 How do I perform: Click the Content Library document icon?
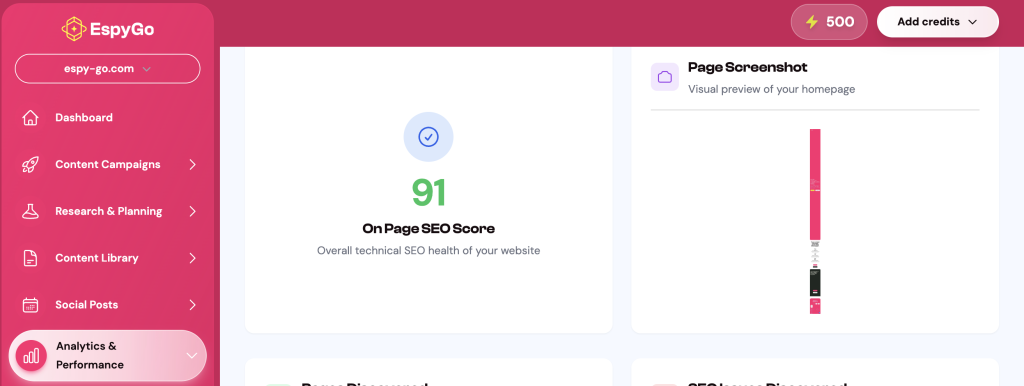tap(30, 258)
